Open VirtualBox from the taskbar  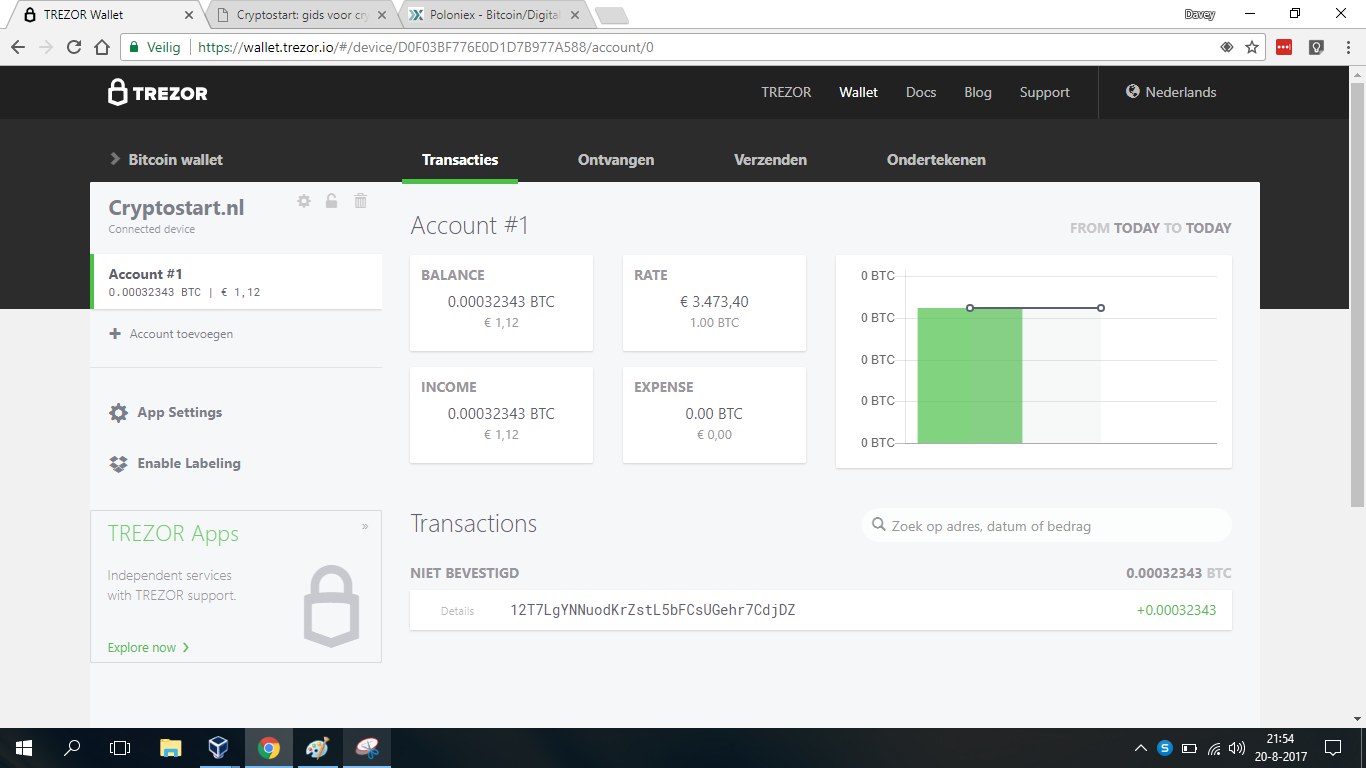click(x=219, y=748)
